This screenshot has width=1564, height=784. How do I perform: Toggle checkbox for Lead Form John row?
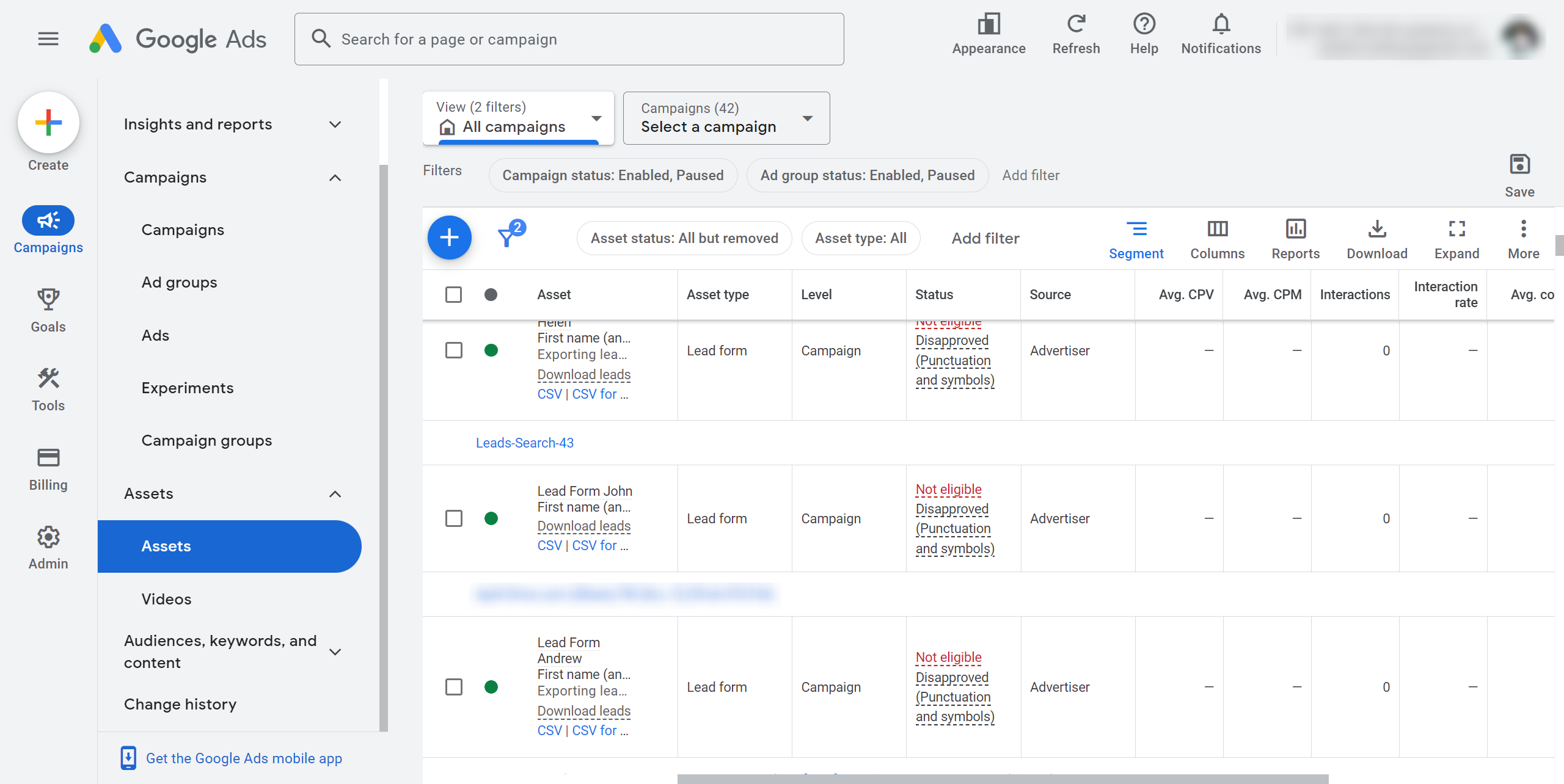tap(454, 519)
